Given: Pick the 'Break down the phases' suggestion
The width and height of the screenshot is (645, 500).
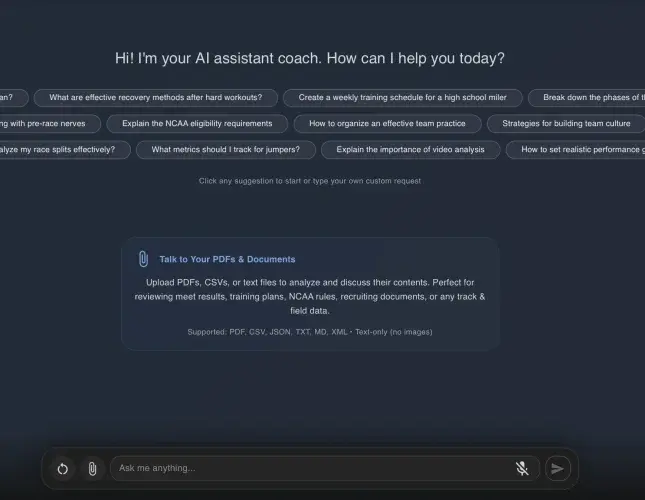Looking at the screenshot, I should [587, 98].
